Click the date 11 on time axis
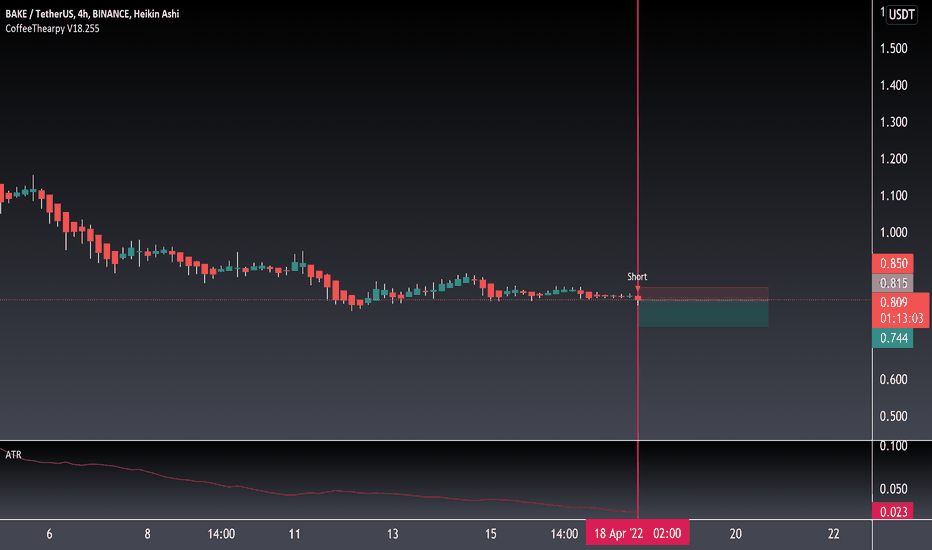The height and width of the screenshot is (550, 932). tap(294, 534)
